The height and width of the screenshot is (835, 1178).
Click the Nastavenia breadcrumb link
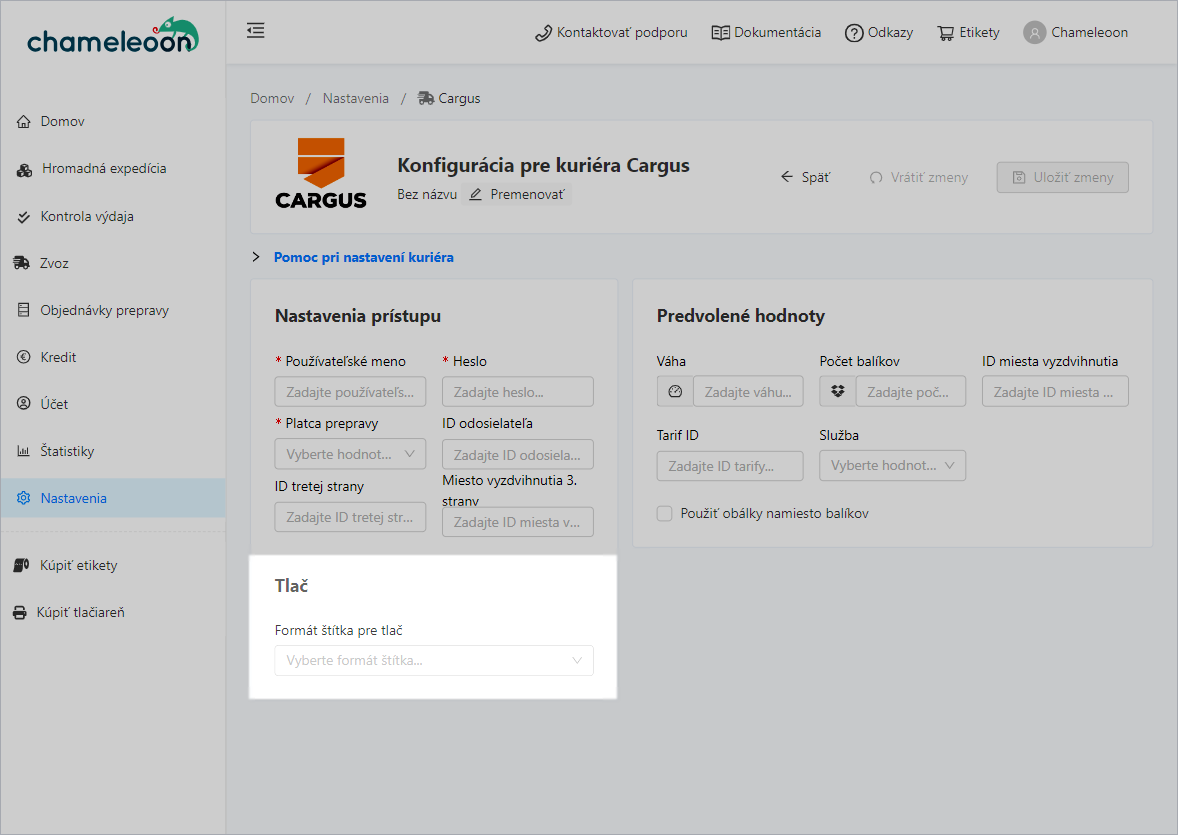[x=355, y=99]
